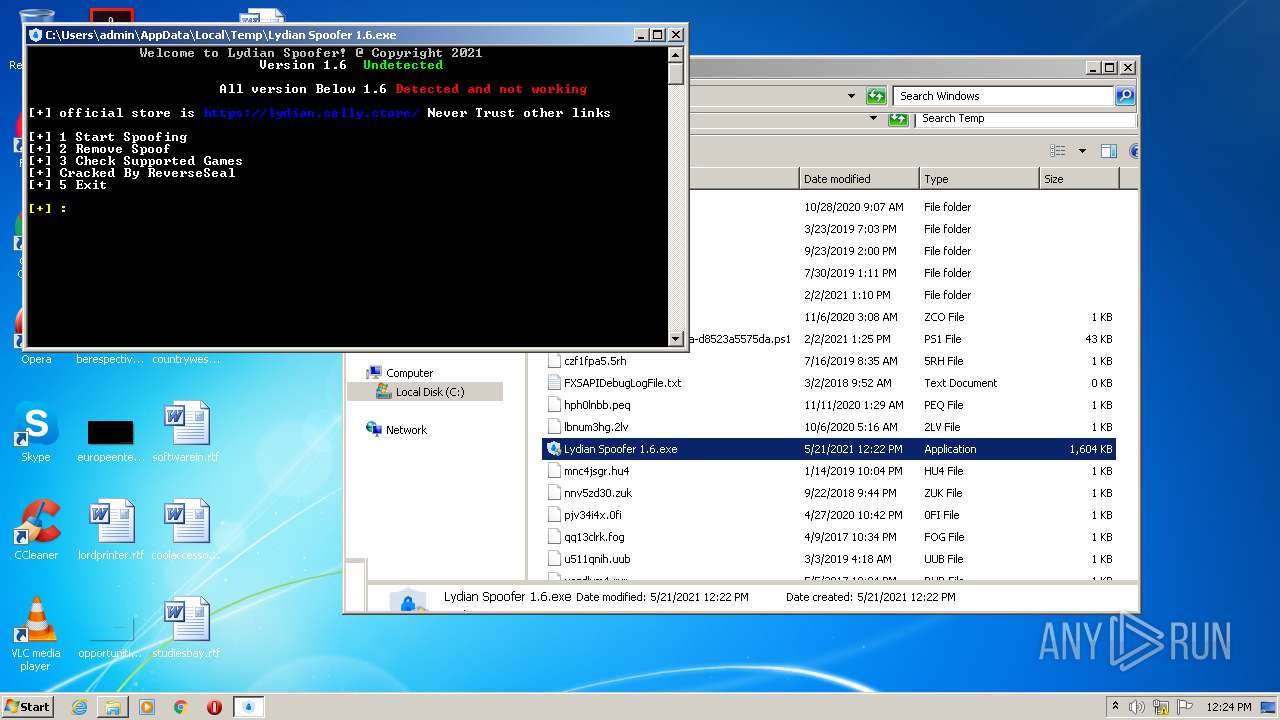Screen dimensions: 1280x720
Task: Sort files by Size column
Action: (1079, 179)
